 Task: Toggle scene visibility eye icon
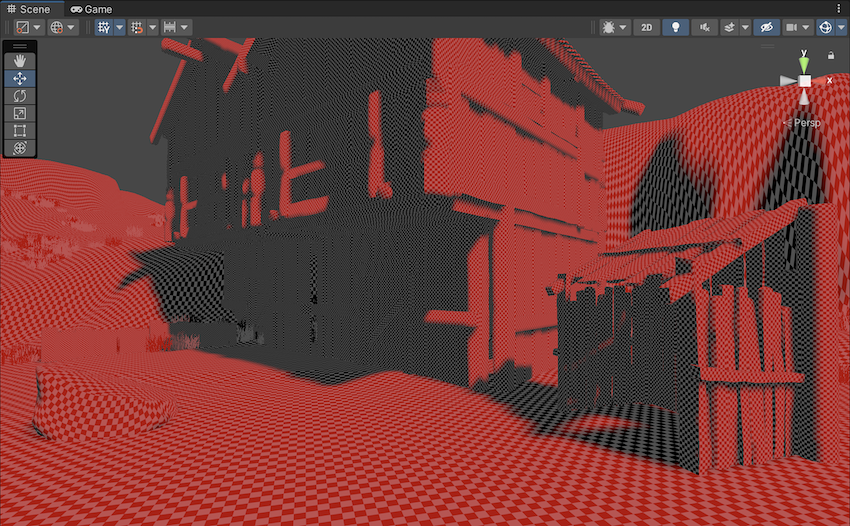pyautogui.click(x=766, y=27)
